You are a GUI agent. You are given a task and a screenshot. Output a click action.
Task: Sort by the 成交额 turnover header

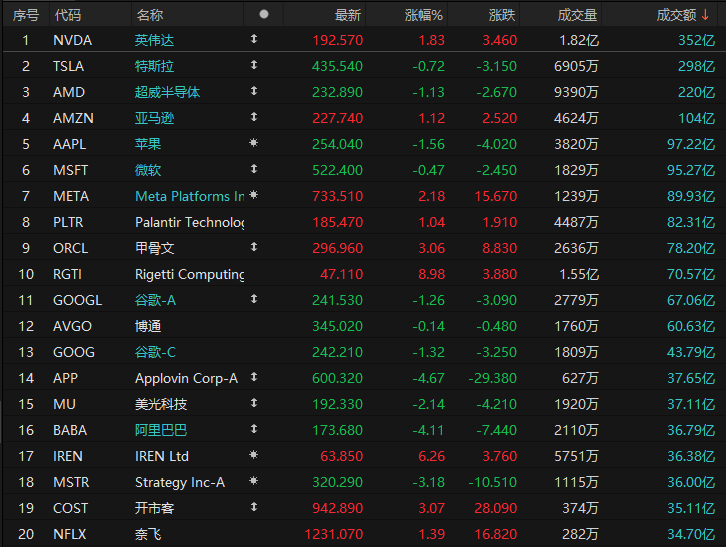[x=676, y=15]
